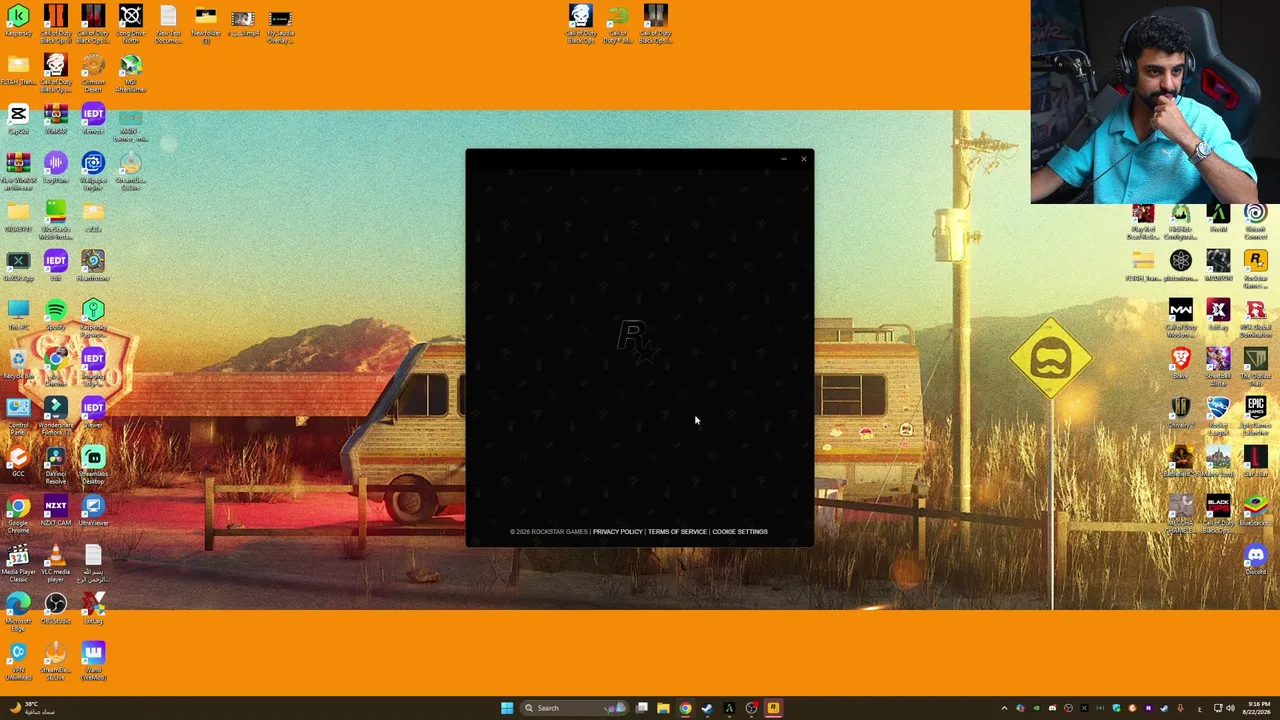Launch CapCut desktop shortcut
This screenshot has width=1280, height=720.
coord(18,119)
